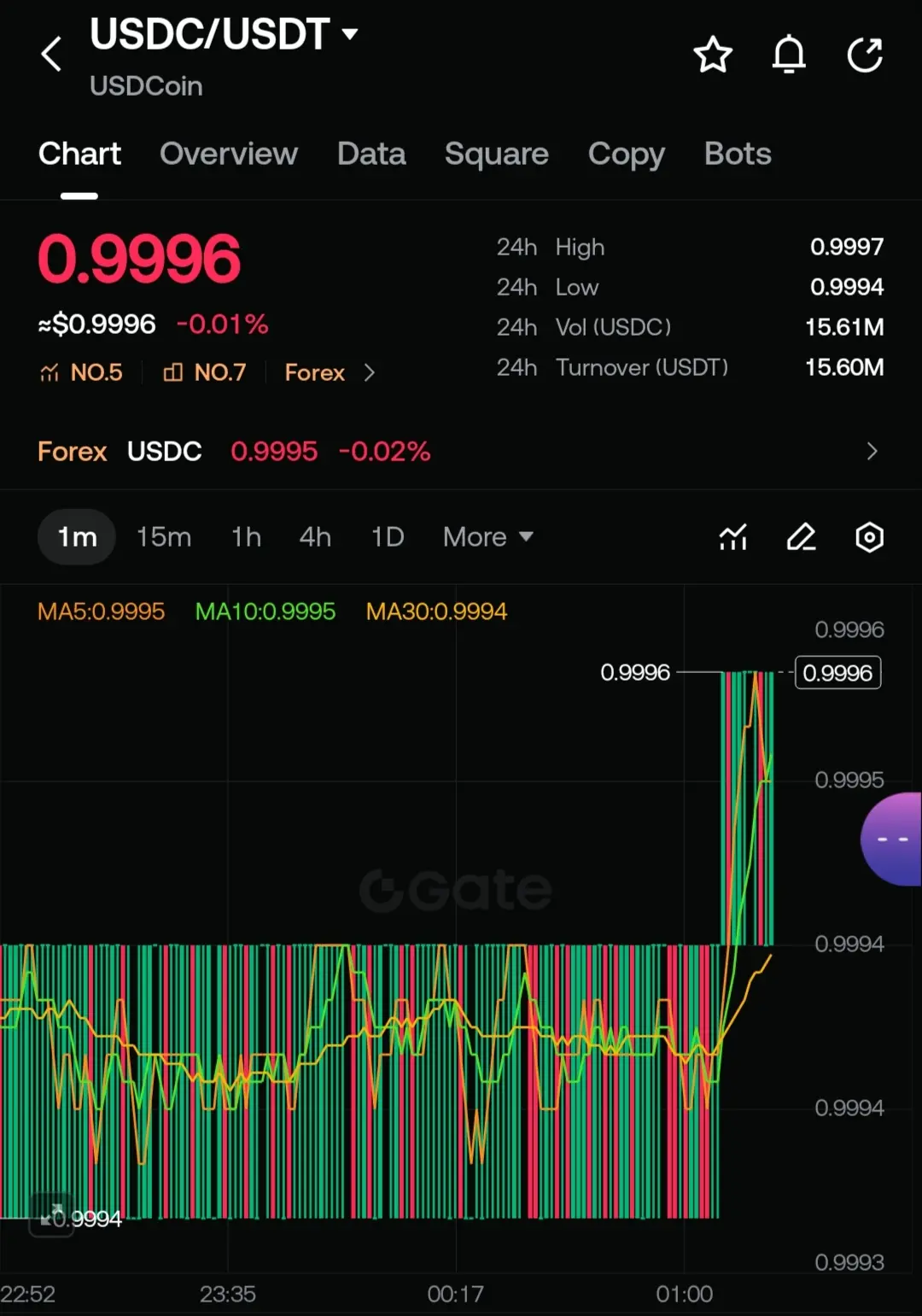Open the NO.7 volume ranking badge
The image size is (922, 1316).
click(x=205, y=372)
